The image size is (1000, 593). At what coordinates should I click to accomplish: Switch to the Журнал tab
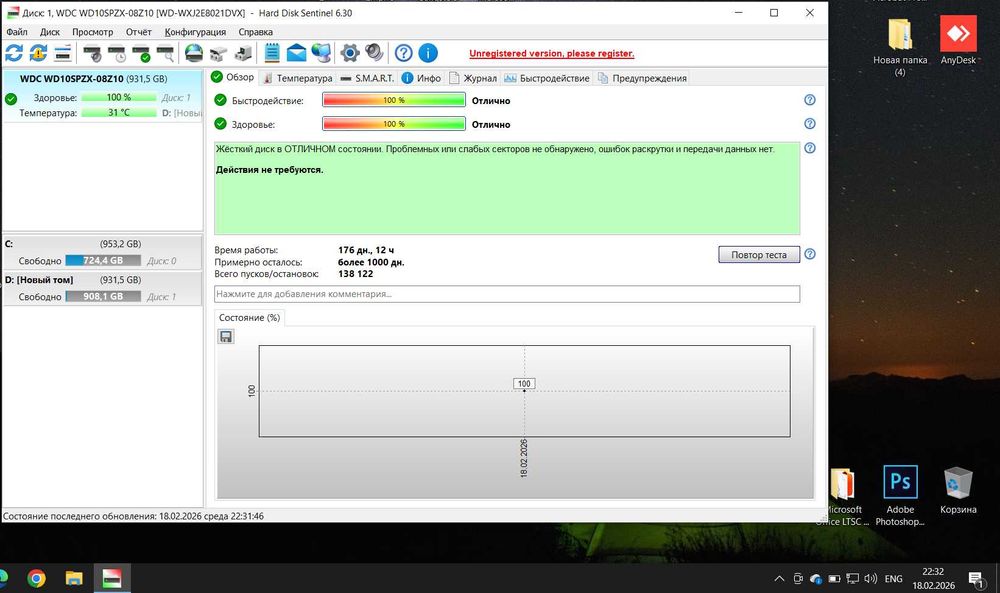point(473,78)
